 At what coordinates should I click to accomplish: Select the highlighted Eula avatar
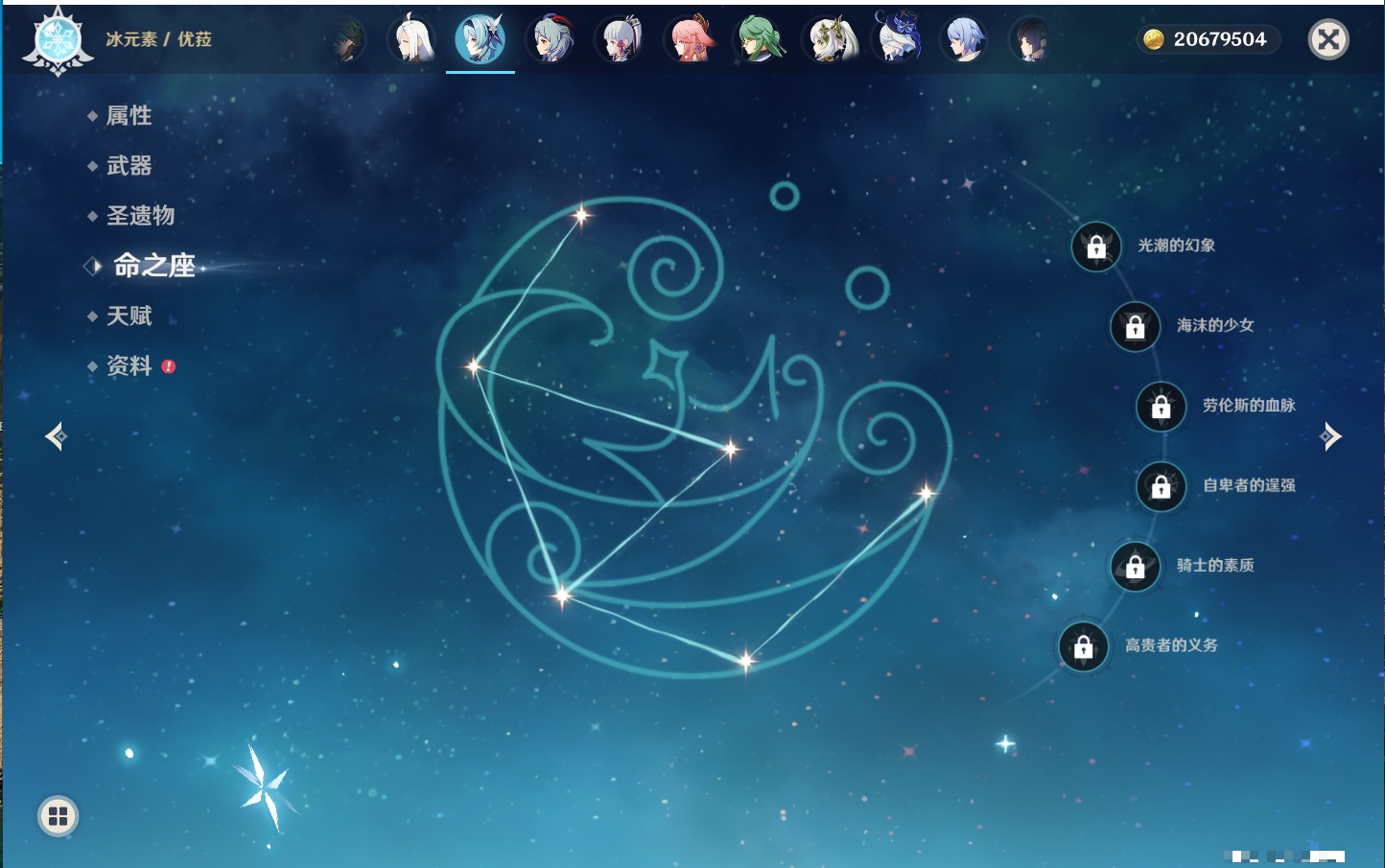pos(481,40)
